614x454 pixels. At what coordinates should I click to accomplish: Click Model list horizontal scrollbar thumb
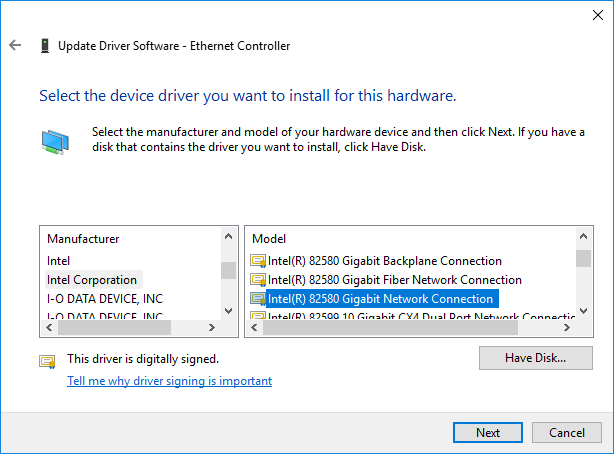click(x=390, y=327)
